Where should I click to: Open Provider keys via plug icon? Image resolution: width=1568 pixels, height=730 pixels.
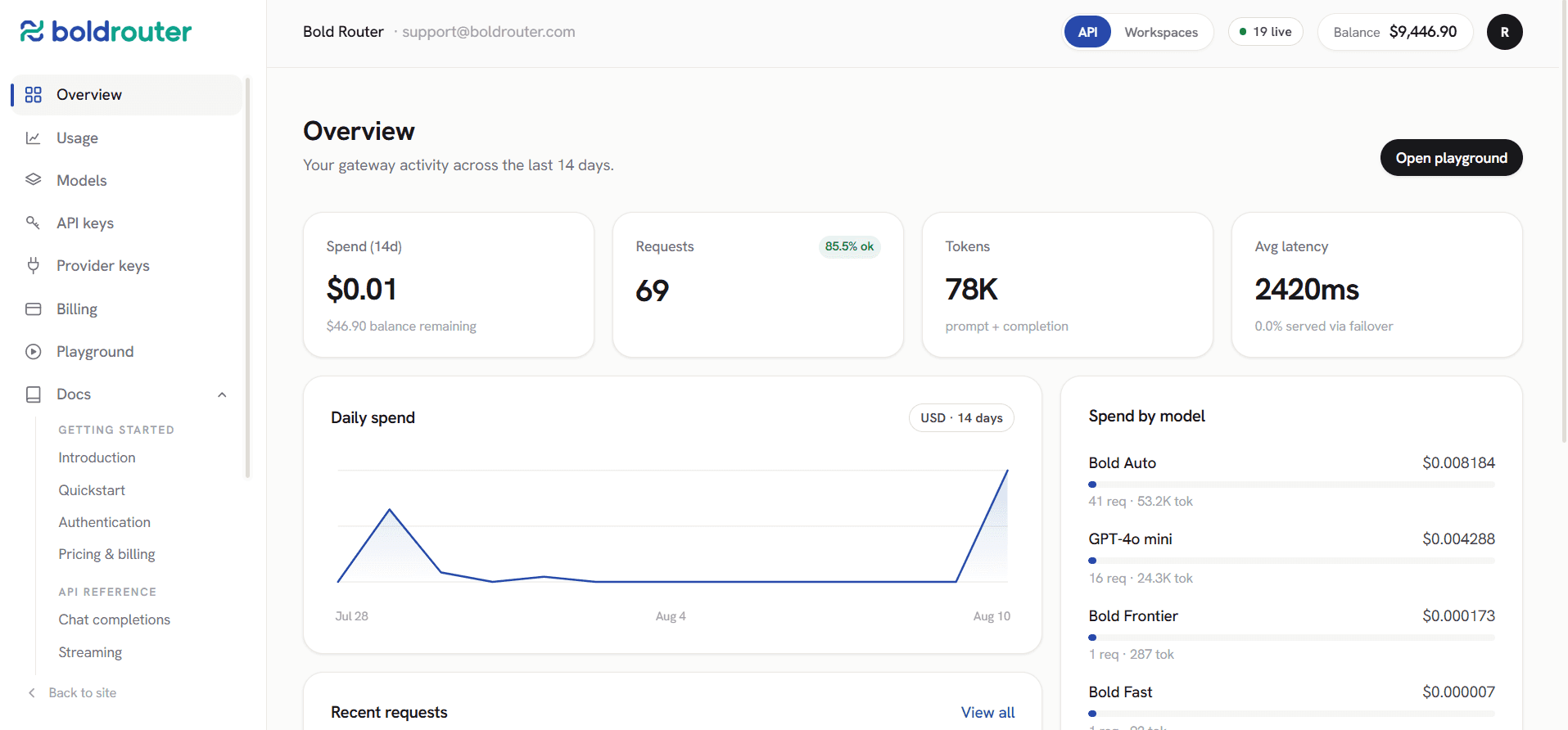(33, 265)
